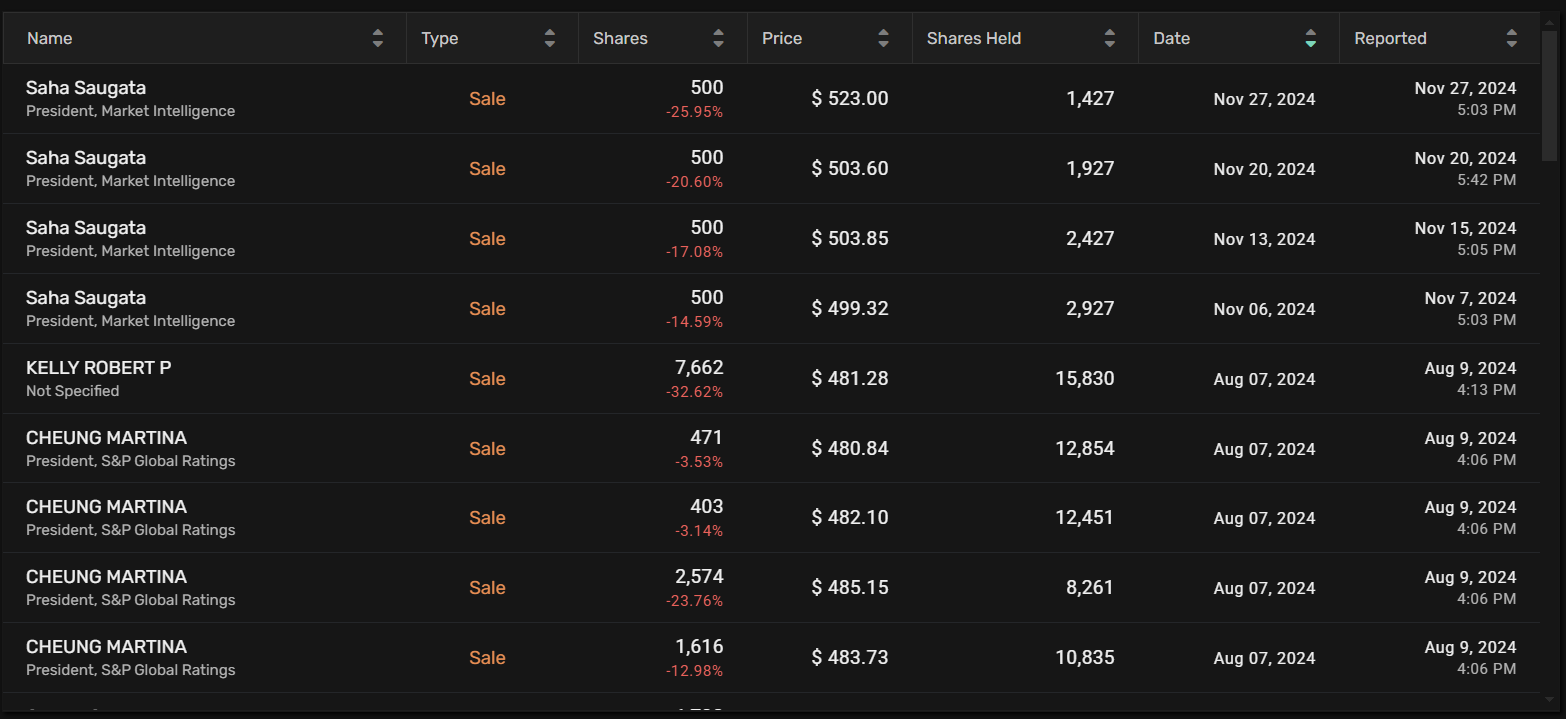Click shares held value 1,927
This screenshot has height=719, width=1566.
click(1090, 169)
